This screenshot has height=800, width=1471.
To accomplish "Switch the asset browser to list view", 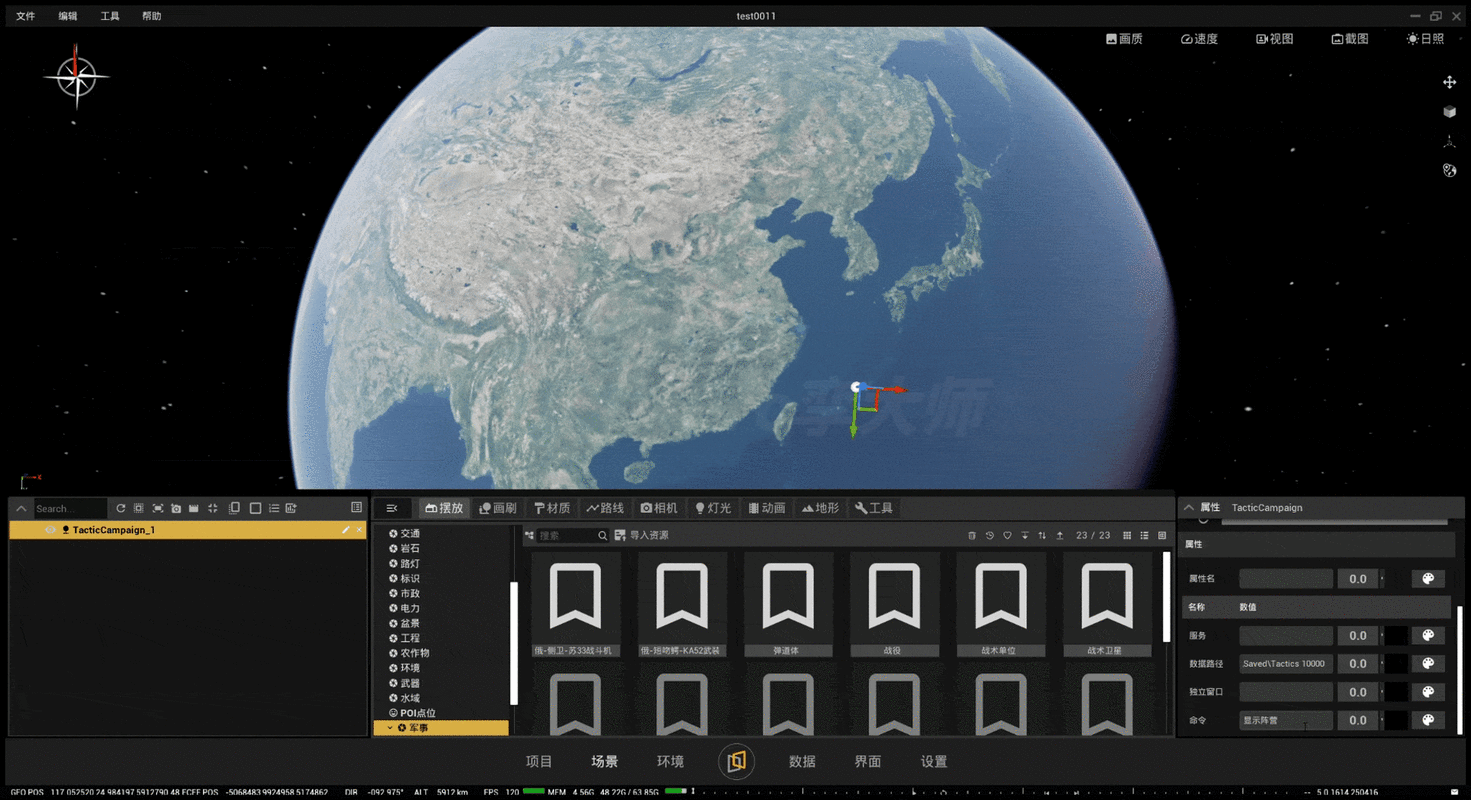I will pyautogui.click(x=1144, y=536).
